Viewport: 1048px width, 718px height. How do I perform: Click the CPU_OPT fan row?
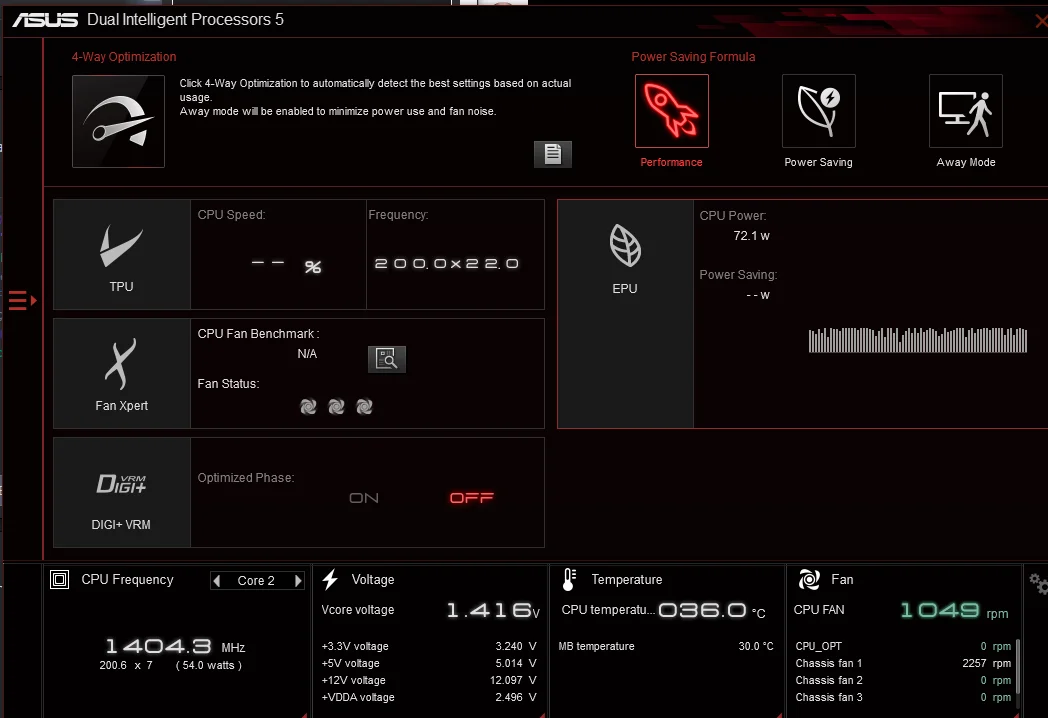[903, 646]
